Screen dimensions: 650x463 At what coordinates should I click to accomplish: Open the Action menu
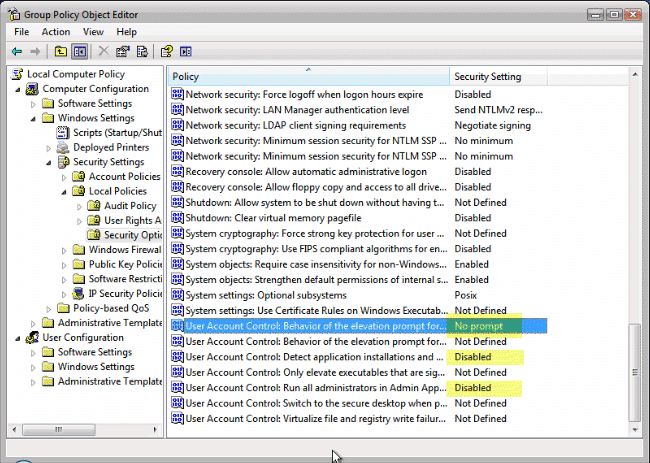56,32
